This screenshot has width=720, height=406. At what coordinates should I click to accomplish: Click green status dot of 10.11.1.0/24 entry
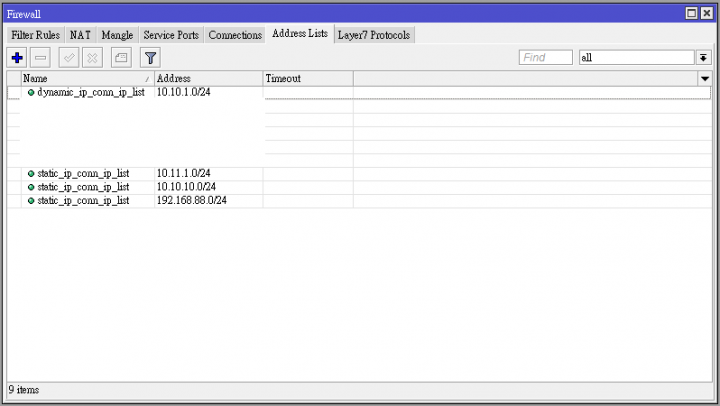(31, 174)
